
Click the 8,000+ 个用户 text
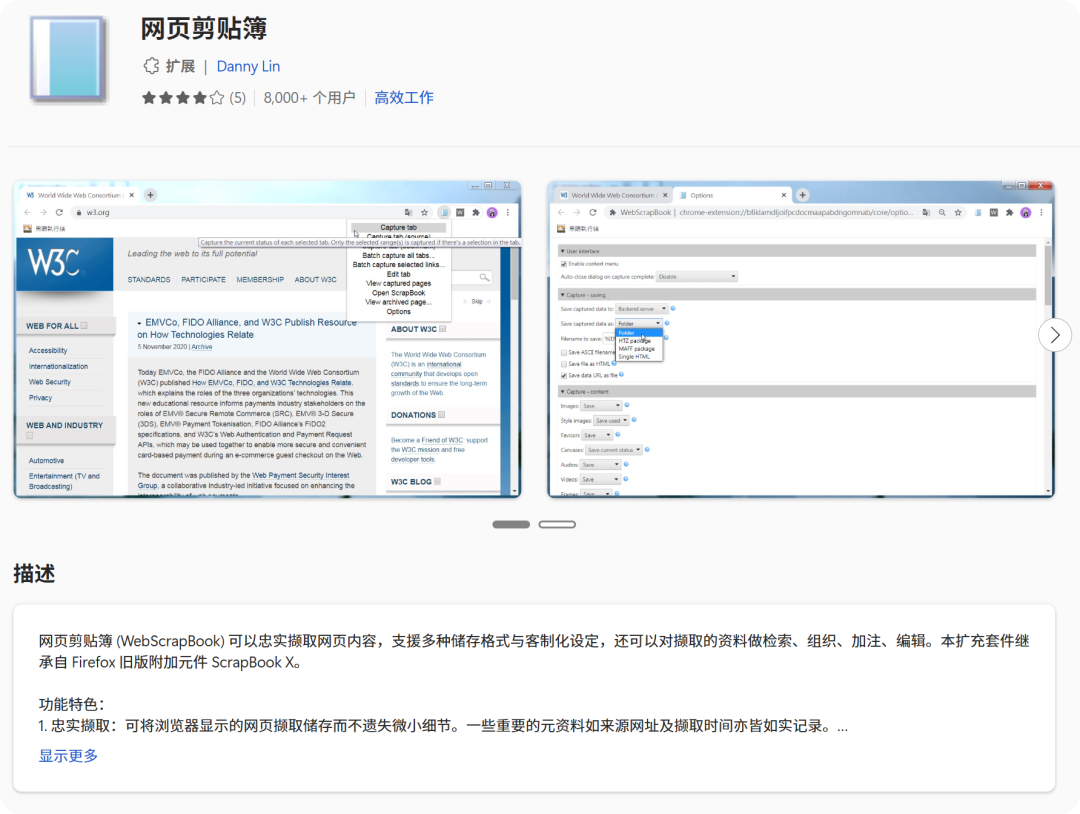click(309, 98)
